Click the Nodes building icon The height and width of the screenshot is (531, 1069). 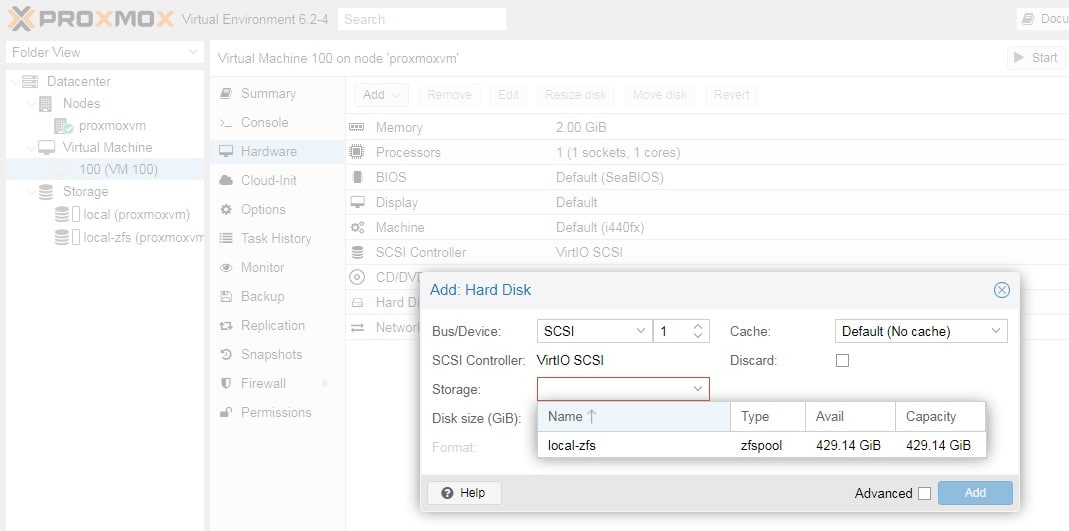(46, 104)
